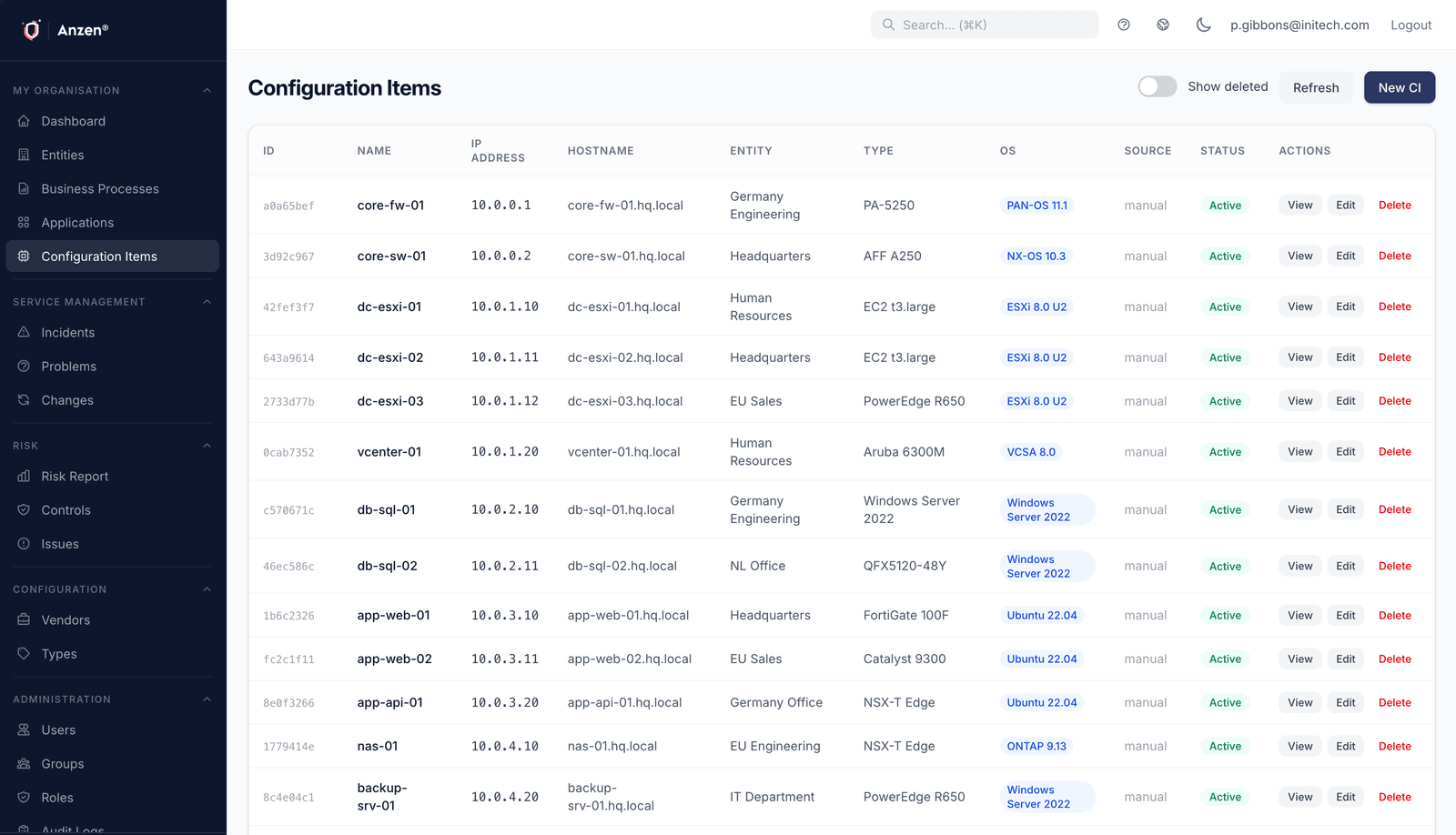
Task: Toggle dark mode with the moon icon
Action: tap(1203, 25)
